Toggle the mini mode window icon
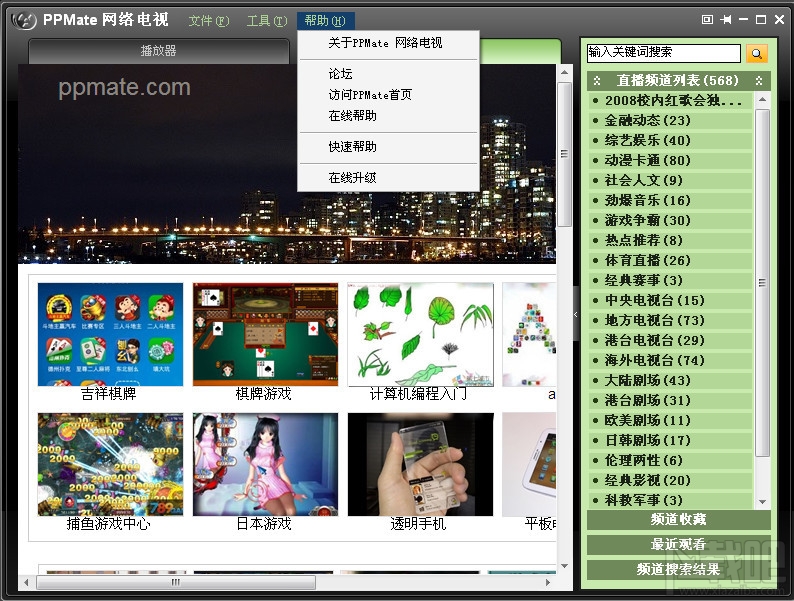 point(707,19)
